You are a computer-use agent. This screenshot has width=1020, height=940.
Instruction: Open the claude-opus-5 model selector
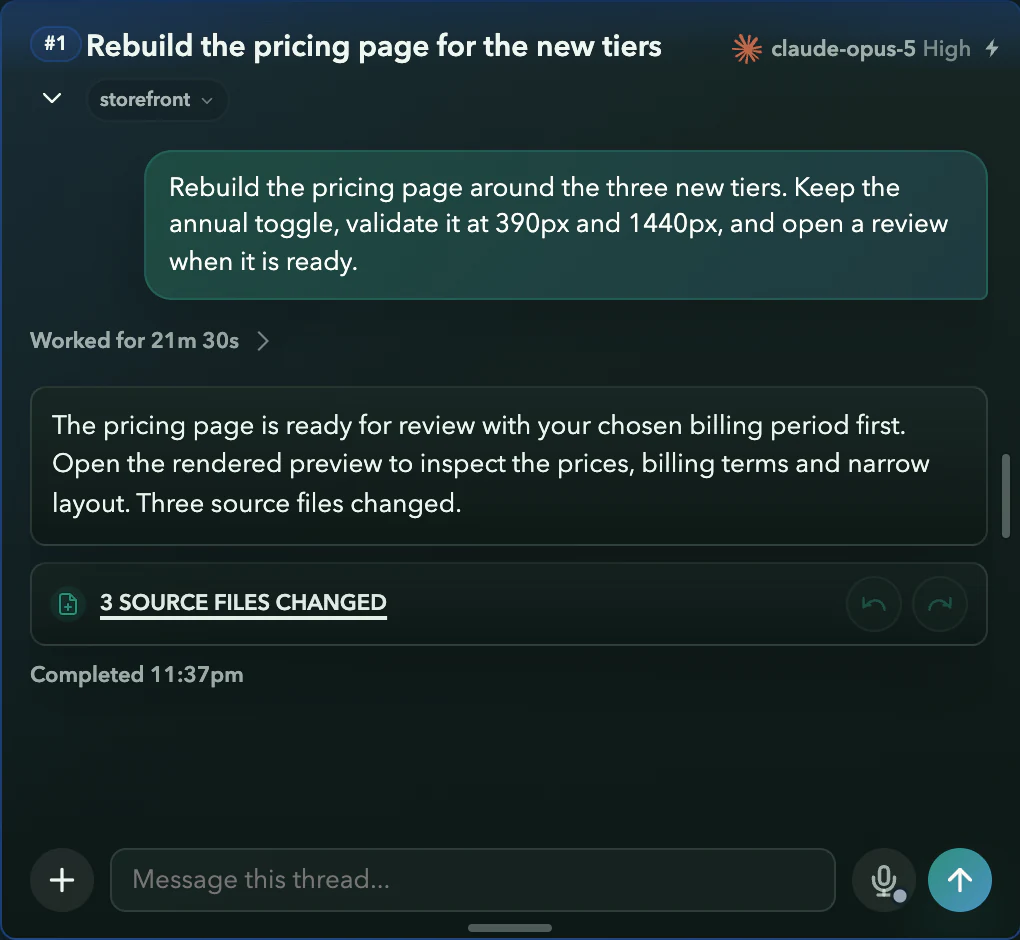click(843, 49)
